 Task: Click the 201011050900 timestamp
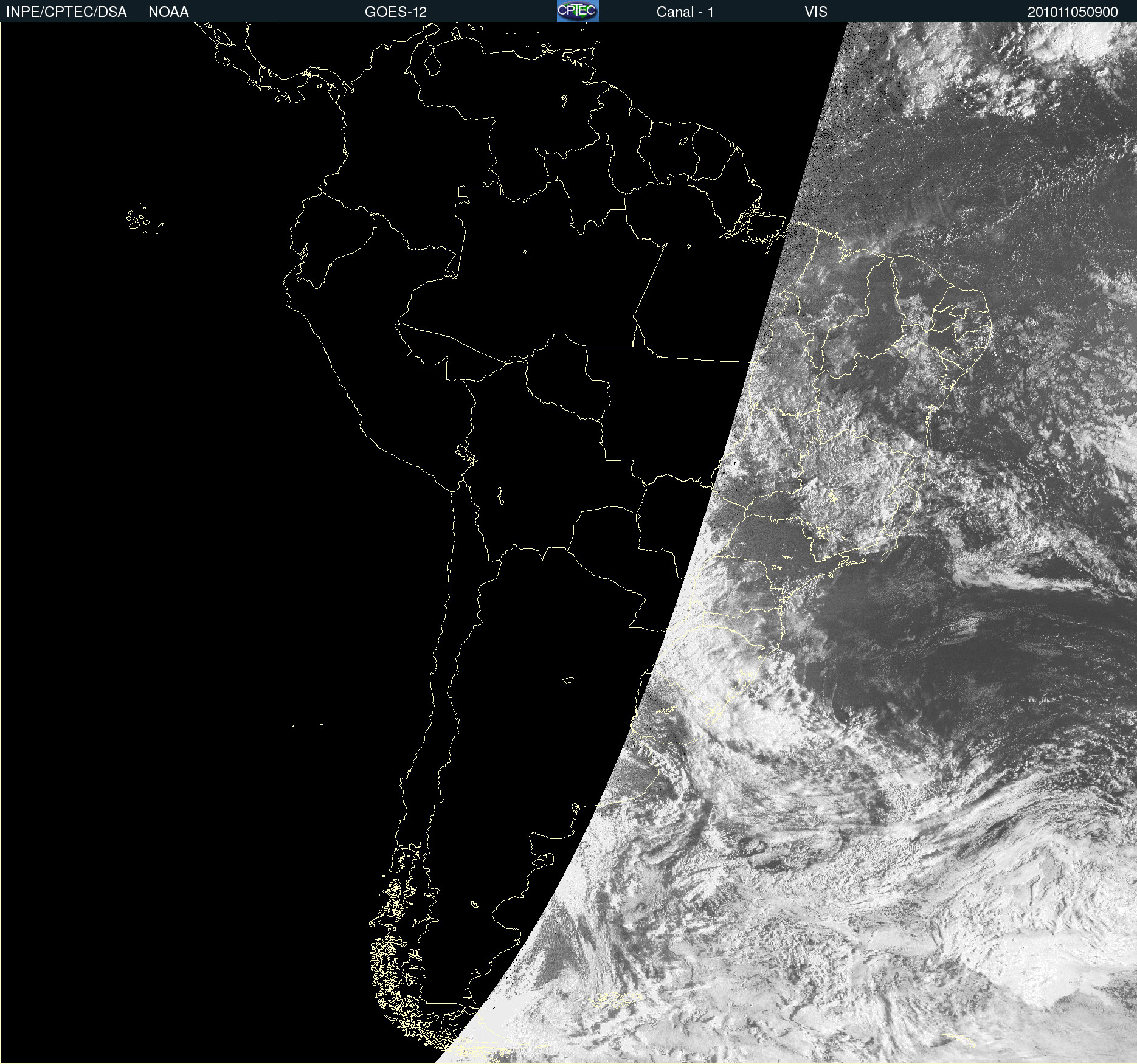click(1073, 12)
